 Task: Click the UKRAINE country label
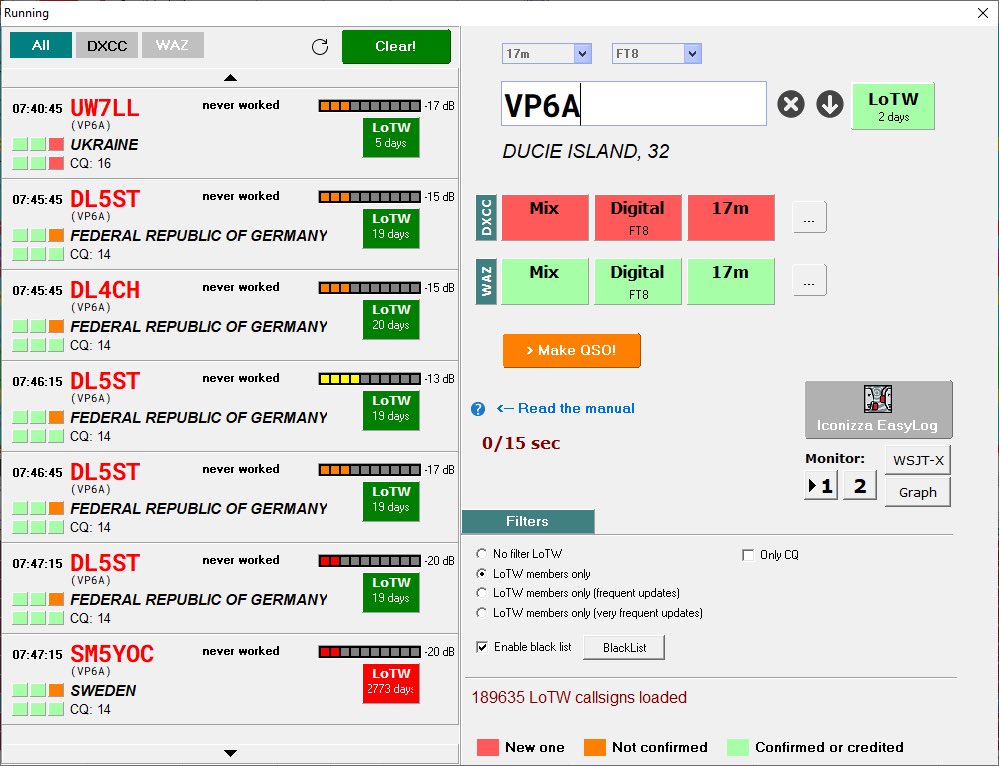(104, 145)
